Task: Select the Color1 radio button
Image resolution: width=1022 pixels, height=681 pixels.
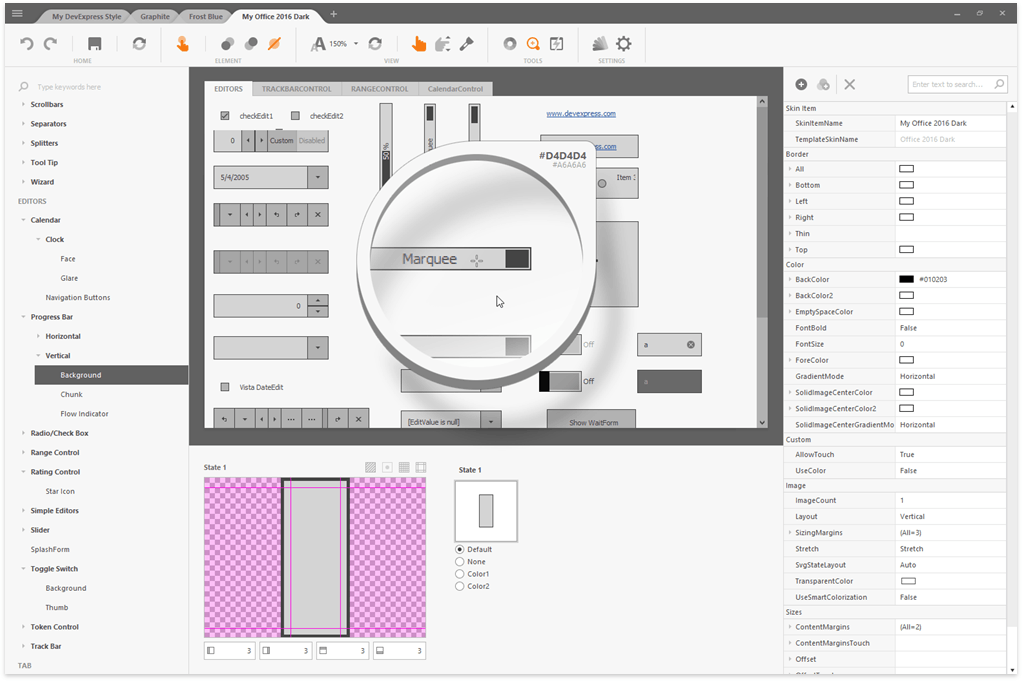Action: (460, 574)
